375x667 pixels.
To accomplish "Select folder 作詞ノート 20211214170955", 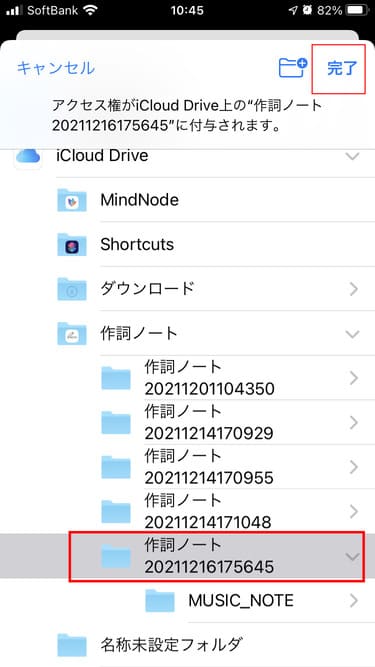I will click(188, 467).
